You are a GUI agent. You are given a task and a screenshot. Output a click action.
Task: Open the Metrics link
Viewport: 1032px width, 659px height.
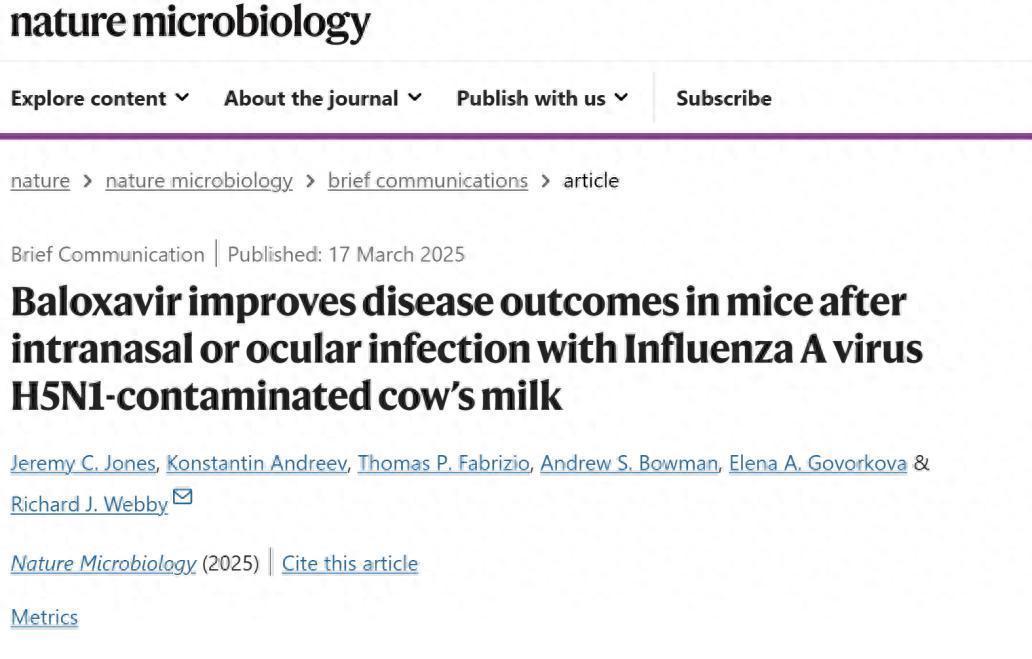tap(44, 618)
